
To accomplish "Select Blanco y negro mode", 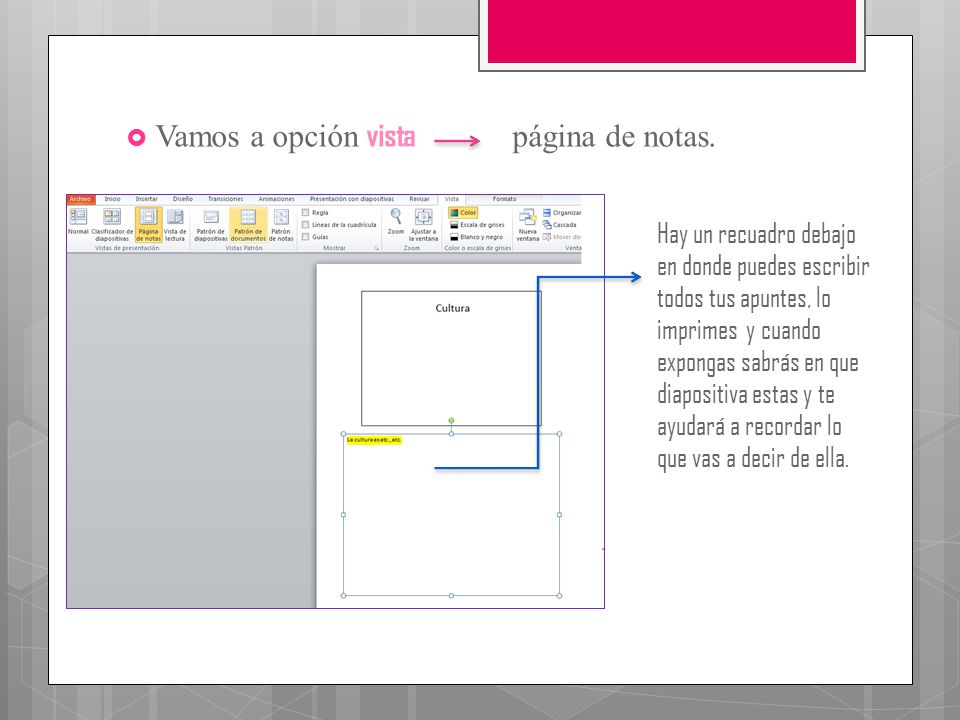I will point(476,237).
